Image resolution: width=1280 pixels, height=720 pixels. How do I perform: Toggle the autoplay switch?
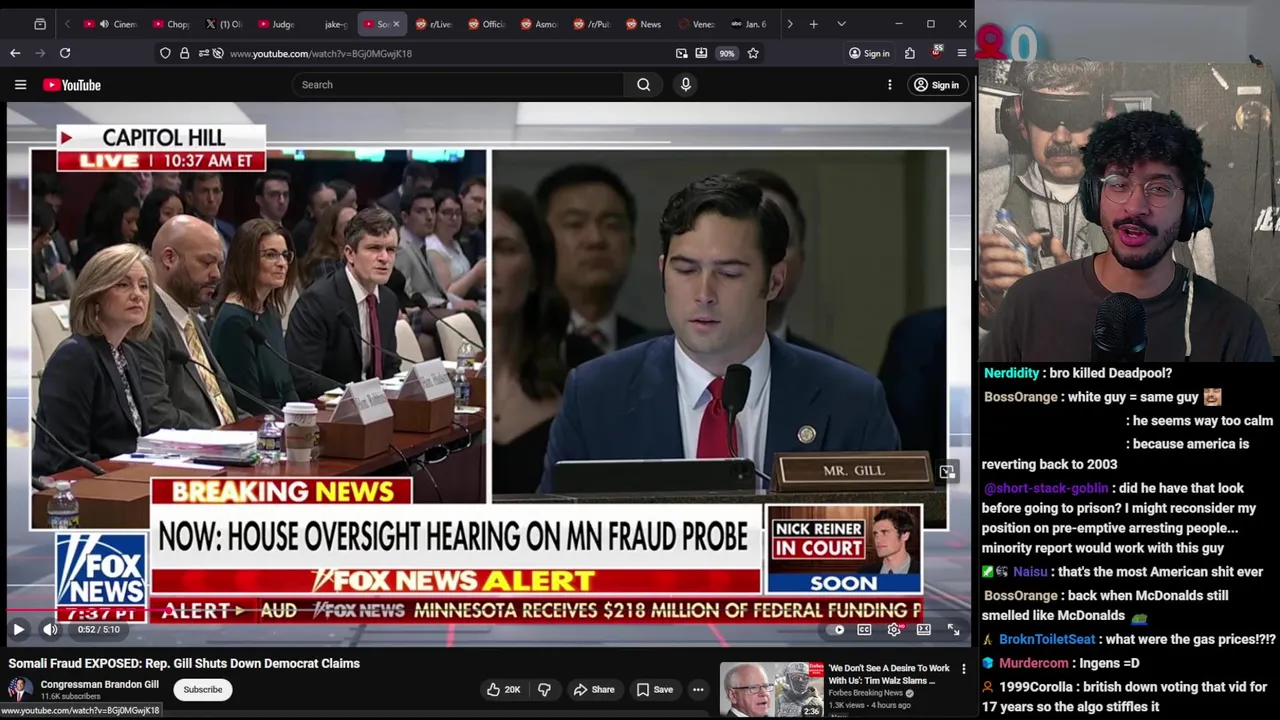pos(837,629)
